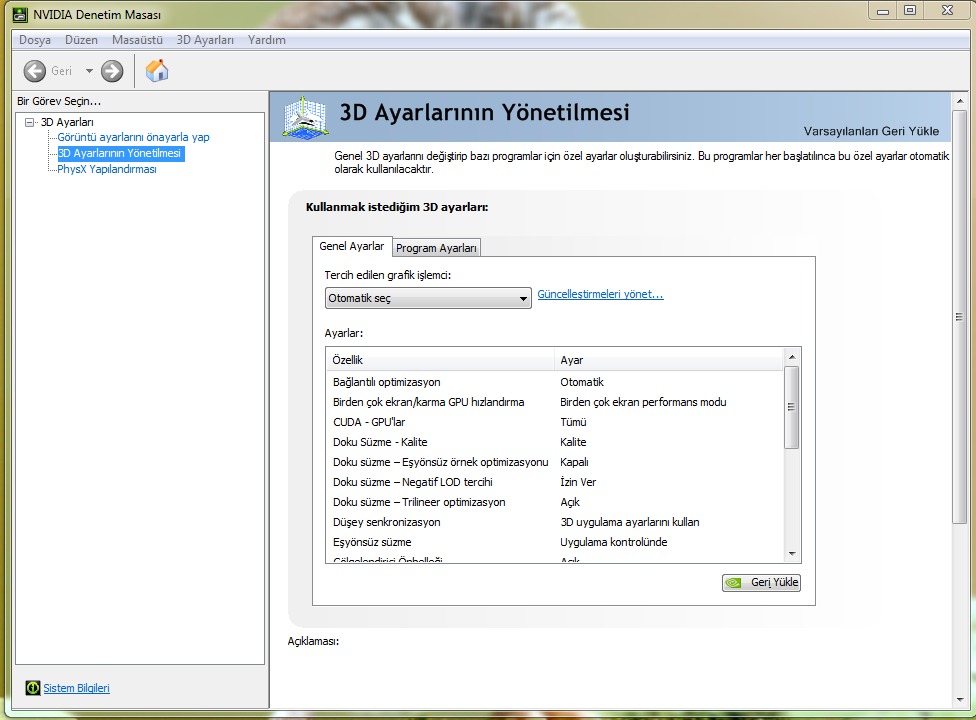Click the NVIDIA title bar app icon
This screenshot has width=976, height=720.
pyautogui.click(x=20, y=14)
